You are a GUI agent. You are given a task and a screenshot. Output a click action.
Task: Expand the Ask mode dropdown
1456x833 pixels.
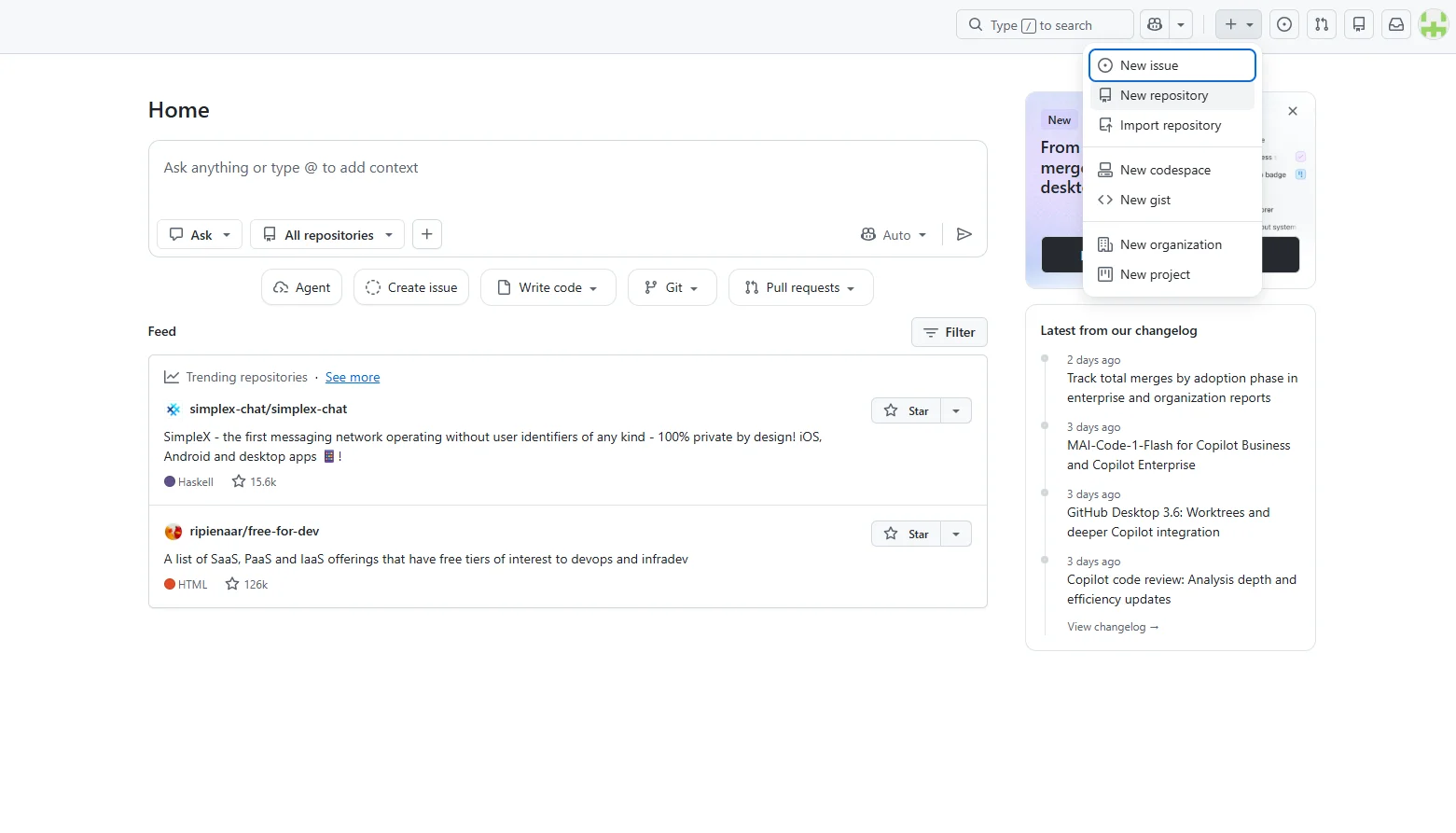[x=200, y=234]
